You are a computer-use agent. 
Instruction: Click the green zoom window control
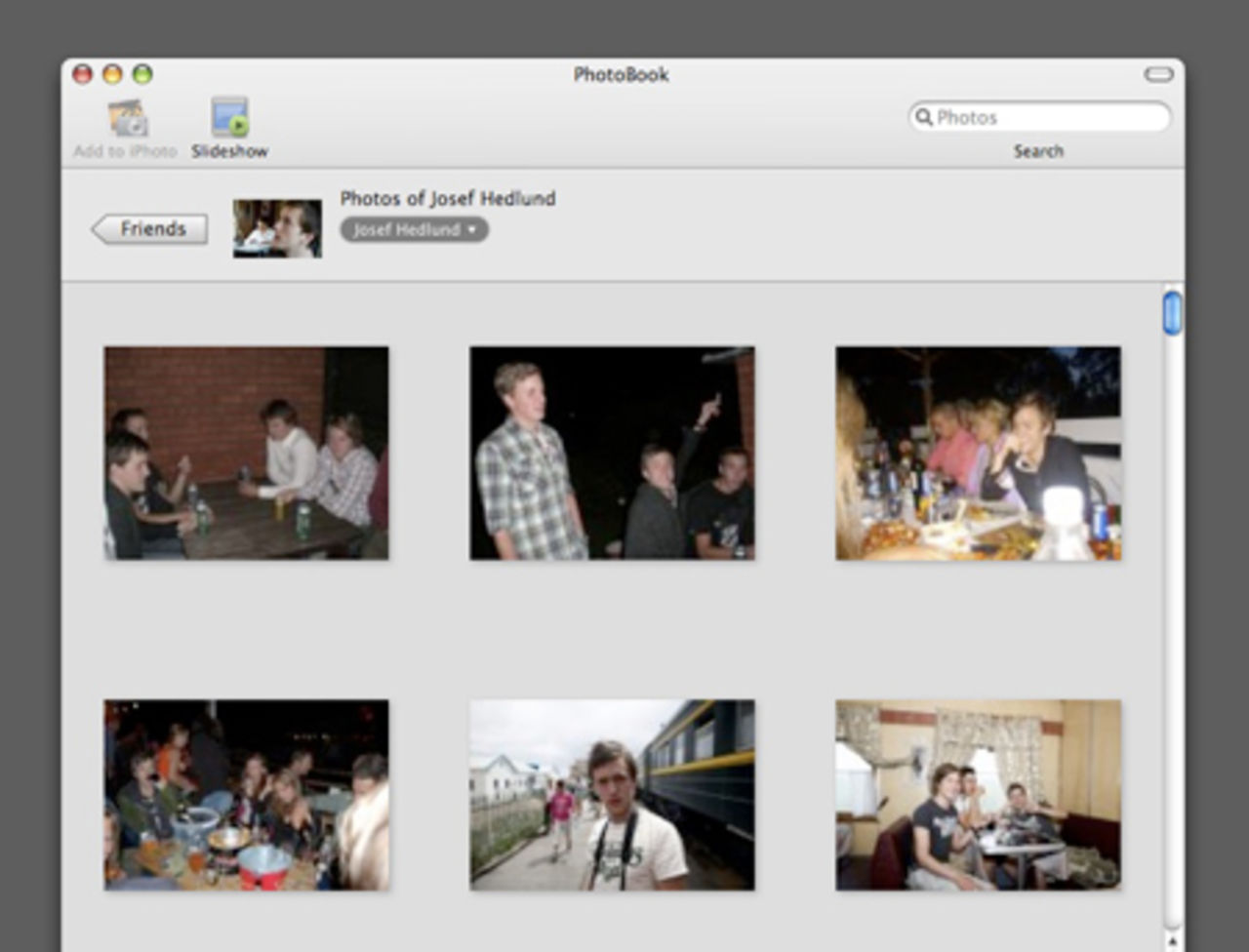point(143,73)
